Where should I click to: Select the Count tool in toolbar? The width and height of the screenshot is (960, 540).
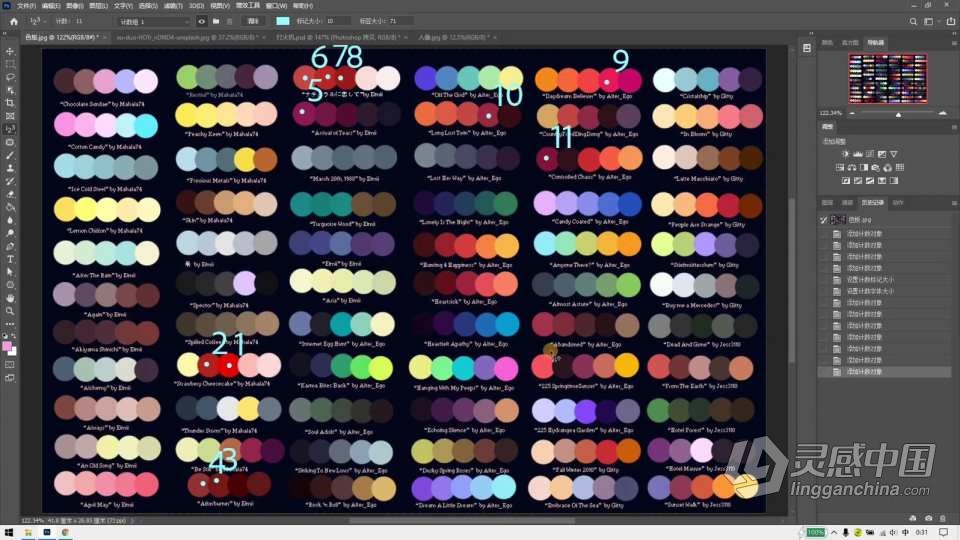point(10,129)
